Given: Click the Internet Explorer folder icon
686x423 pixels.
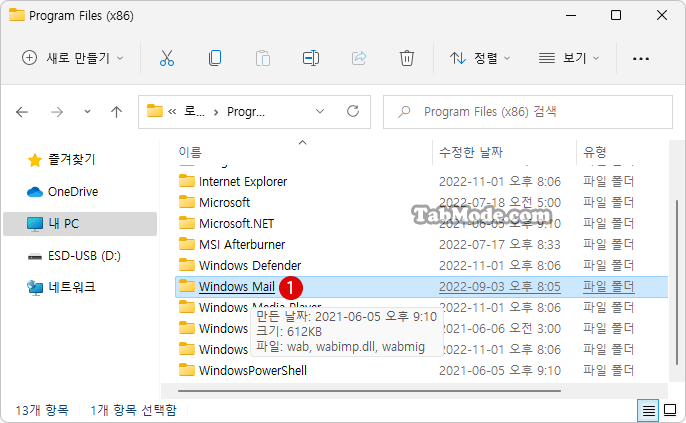Looking at the screenshot, I should (x=187, y=181).
